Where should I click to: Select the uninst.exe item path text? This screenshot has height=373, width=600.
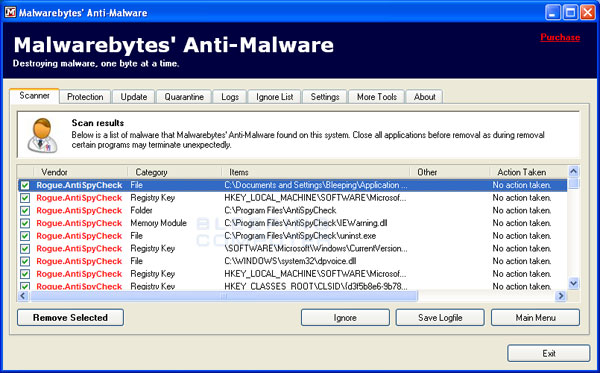[x=300, y=236]
